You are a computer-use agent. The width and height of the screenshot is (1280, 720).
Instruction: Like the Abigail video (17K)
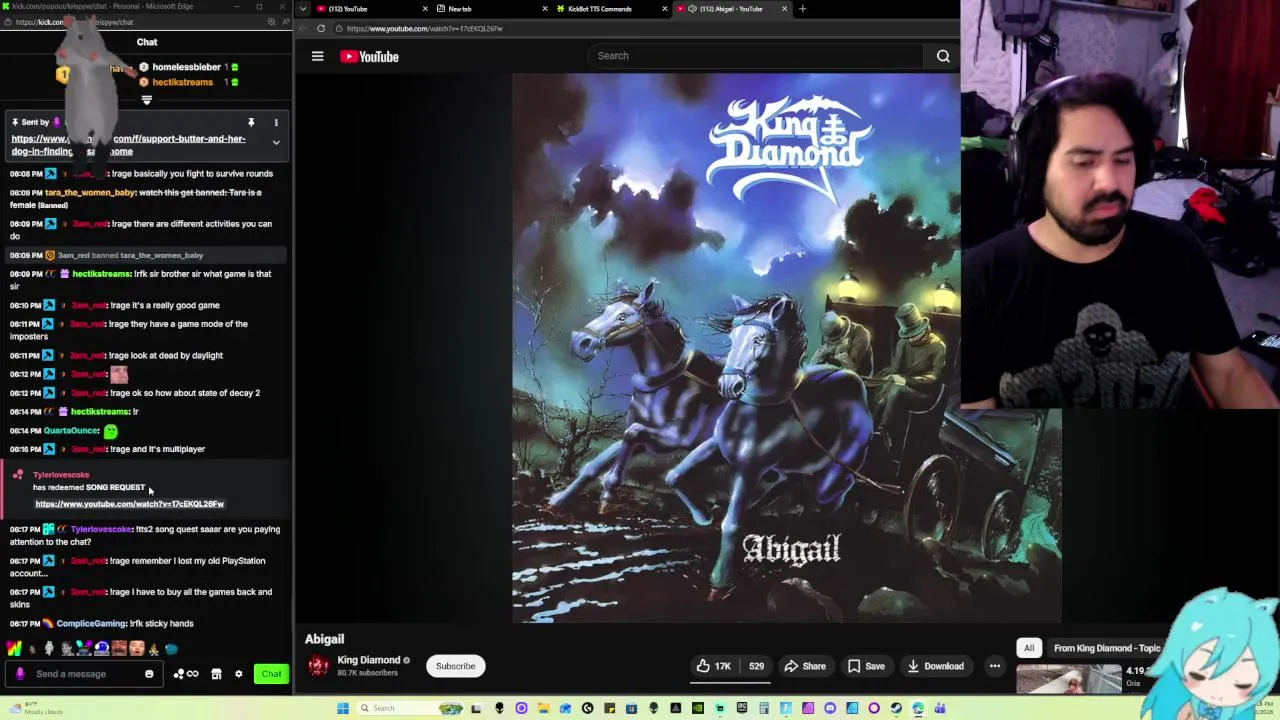point(713,666)
